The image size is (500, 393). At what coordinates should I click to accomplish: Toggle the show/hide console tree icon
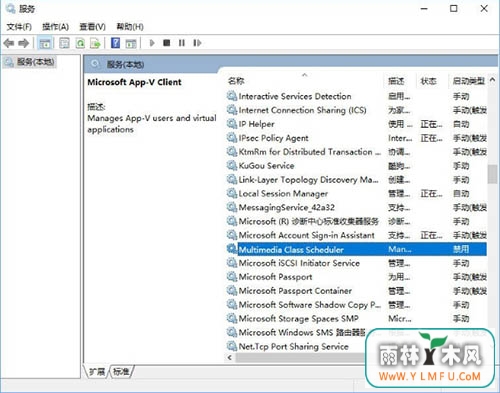point(45,43)
